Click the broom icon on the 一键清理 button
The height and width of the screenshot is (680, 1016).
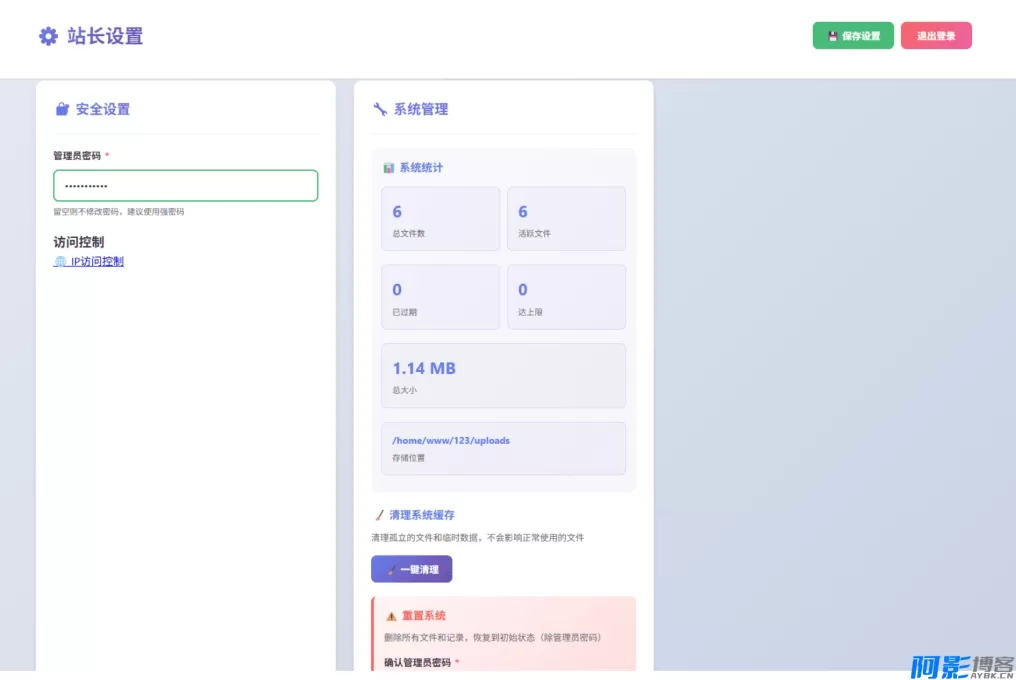point(390,569)
